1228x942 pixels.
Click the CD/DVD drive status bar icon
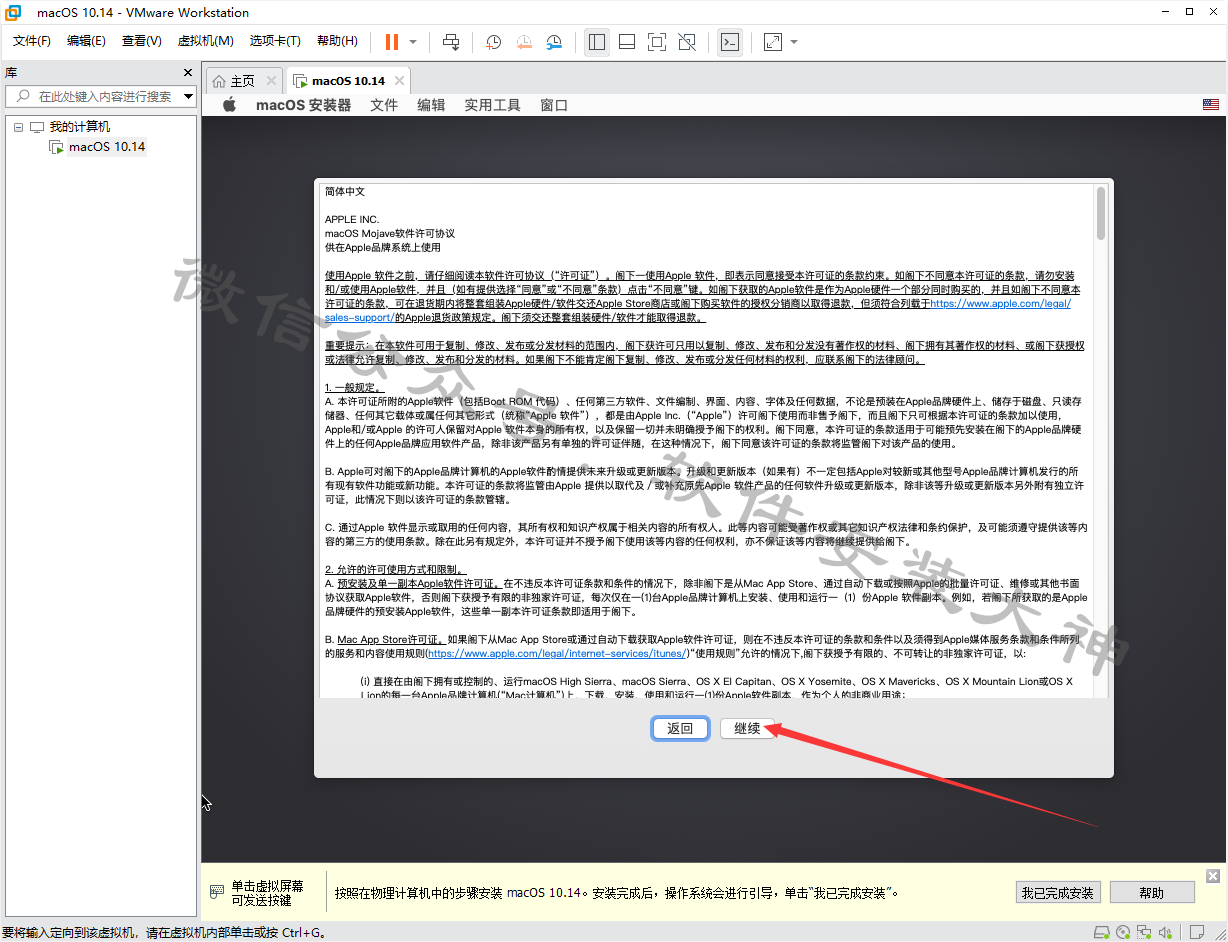(1124, 932)
